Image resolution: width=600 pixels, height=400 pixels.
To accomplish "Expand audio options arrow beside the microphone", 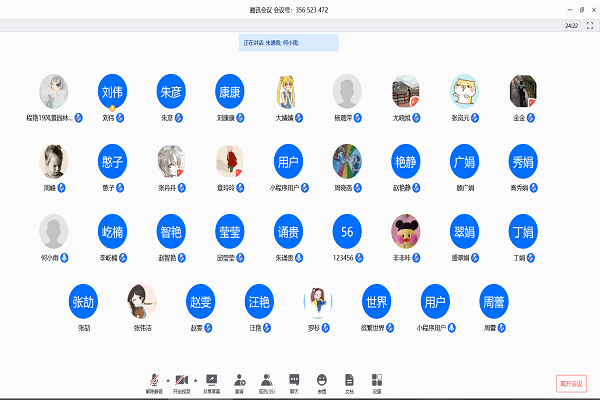I will pos(167,379).
